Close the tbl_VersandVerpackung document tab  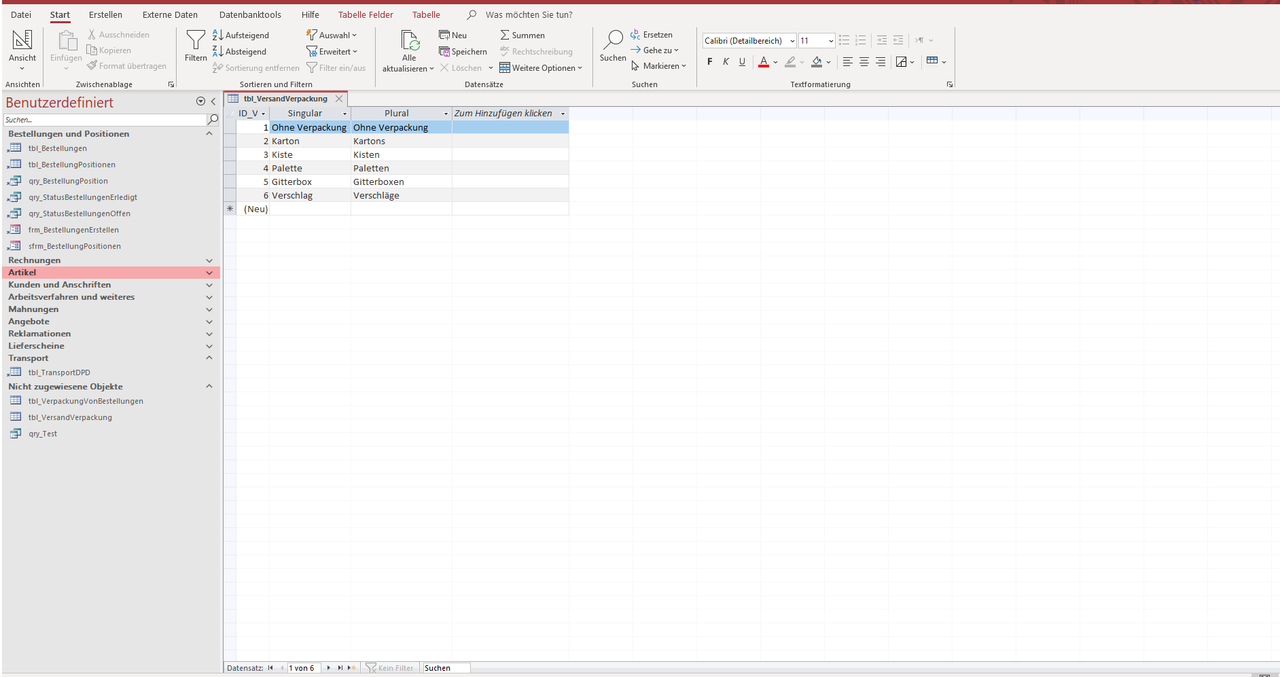point(339,99)
